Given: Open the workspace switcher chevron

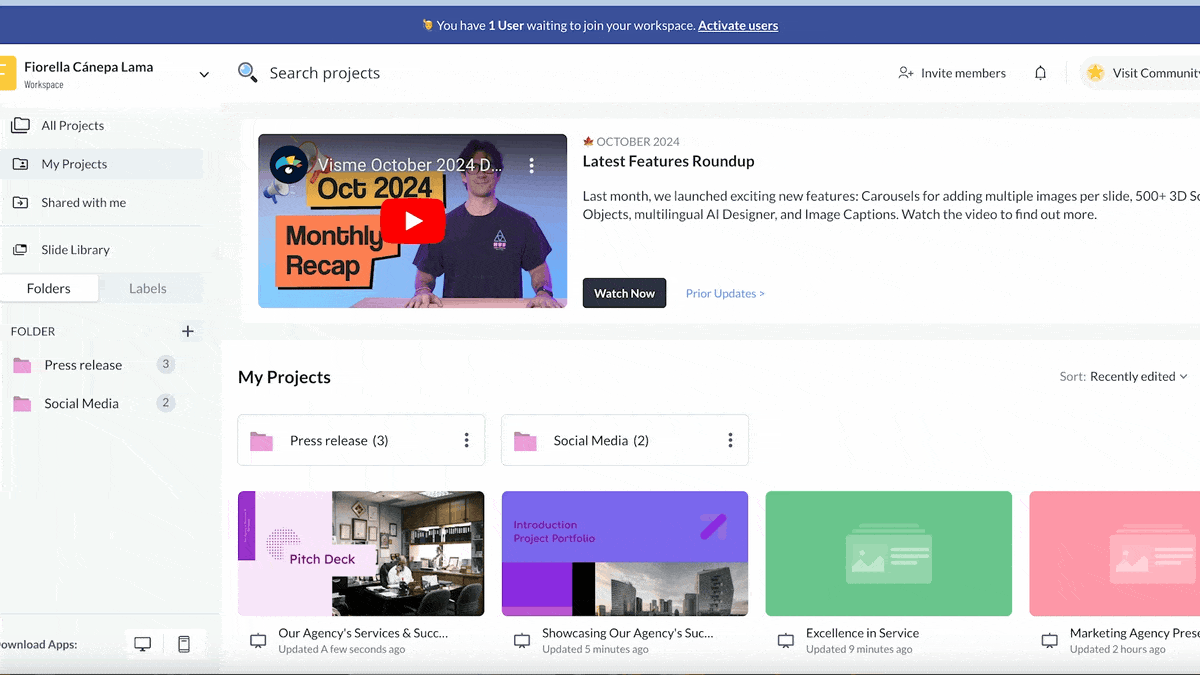Looking at the screenshot, I should click(x=204, y=74).
